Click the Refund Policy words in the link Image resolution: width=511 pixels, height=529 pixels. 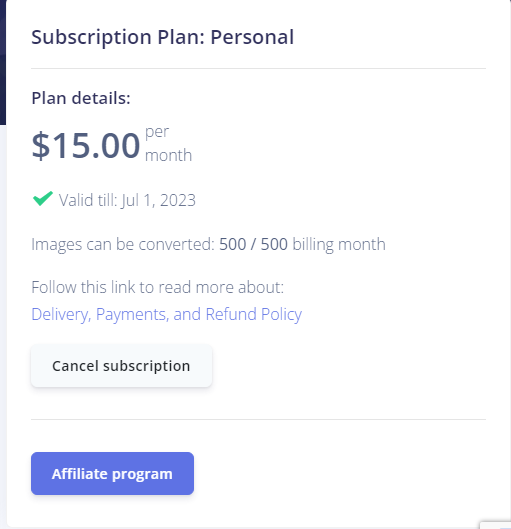(254, 314)
